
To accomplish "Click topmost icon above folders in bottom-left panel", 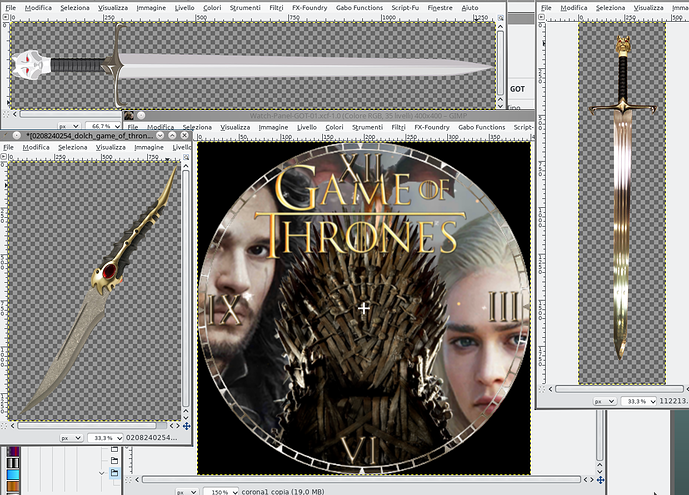I will [x=114, y=449].
